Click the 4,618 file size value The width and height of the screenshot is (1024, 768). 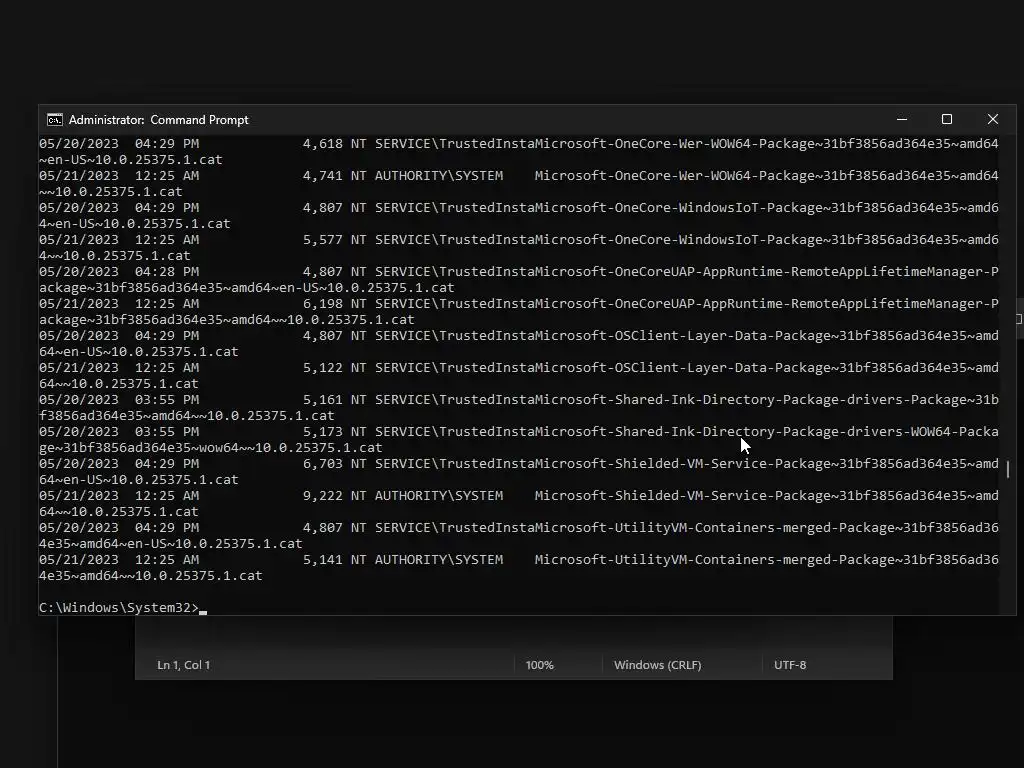323,144
